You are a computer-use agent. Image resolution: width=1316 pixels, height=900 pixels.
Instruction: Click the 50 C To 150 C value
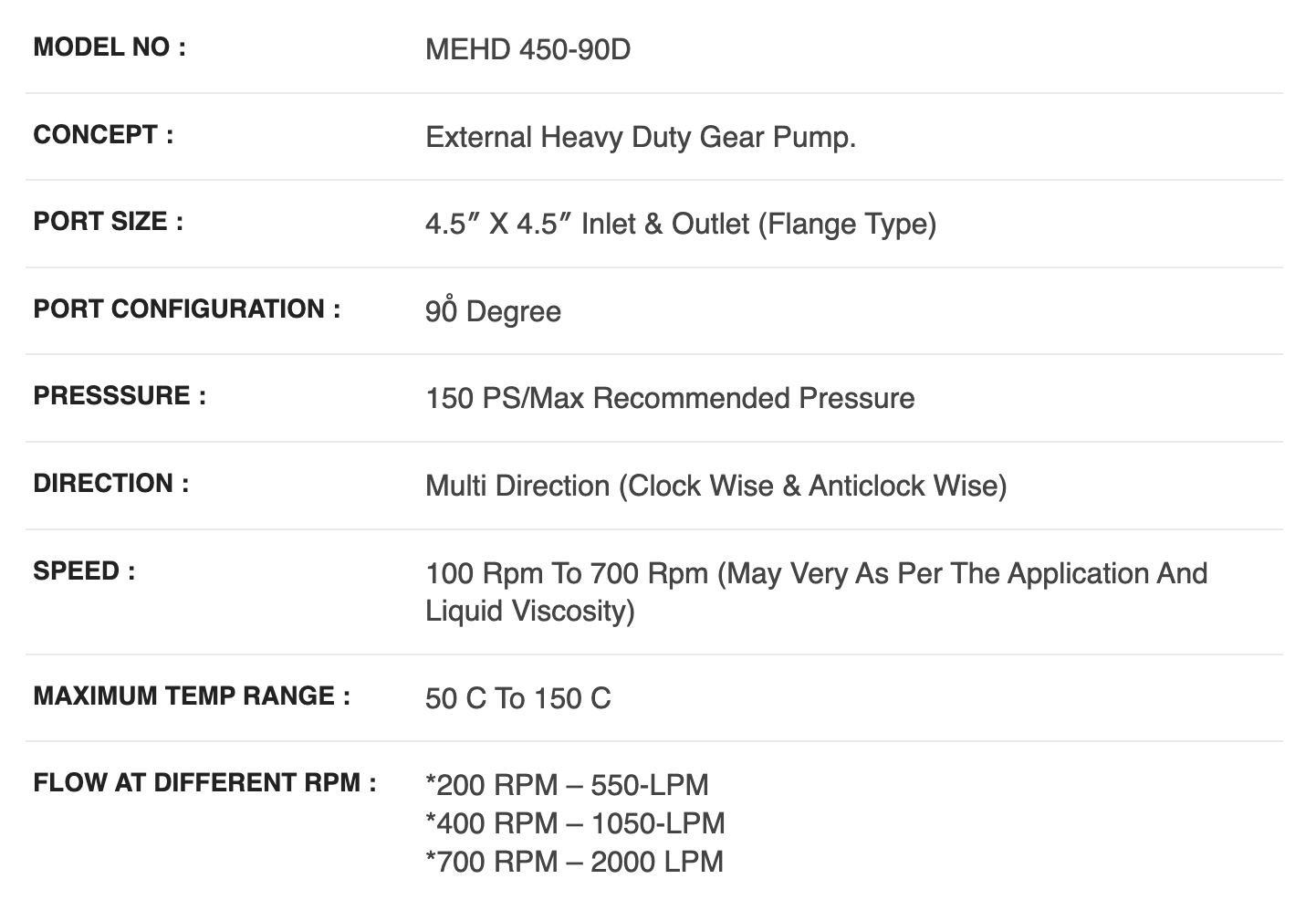click(x=518, y=699)
